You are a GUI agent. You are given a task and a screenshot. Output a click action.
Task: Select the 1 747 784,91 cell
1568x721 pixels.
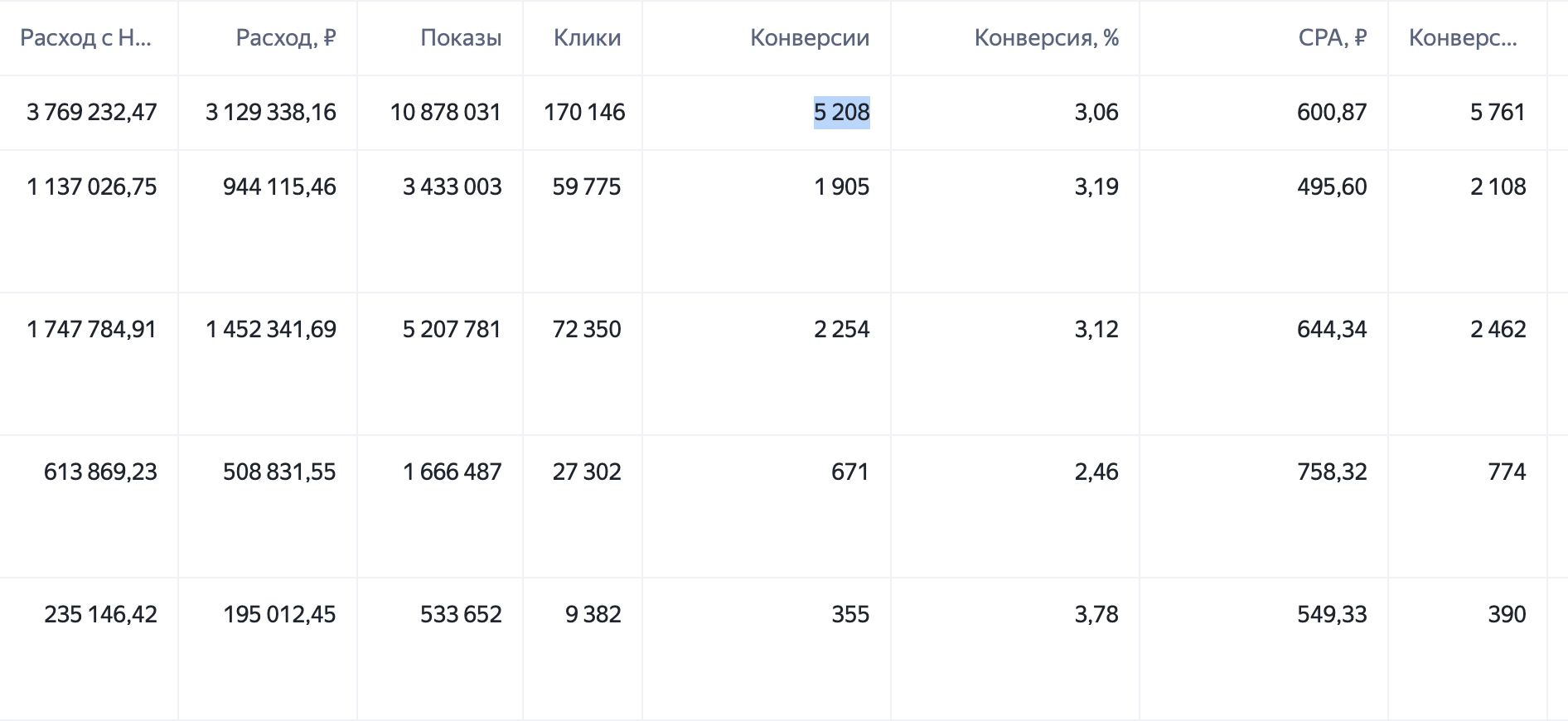tap(91, 330)
